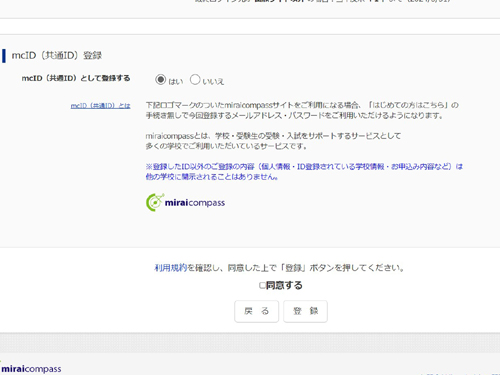
Task: Click the paragraph starting 下記ロゴマーク
Action: pyautogui.click(x=302, y=110)
